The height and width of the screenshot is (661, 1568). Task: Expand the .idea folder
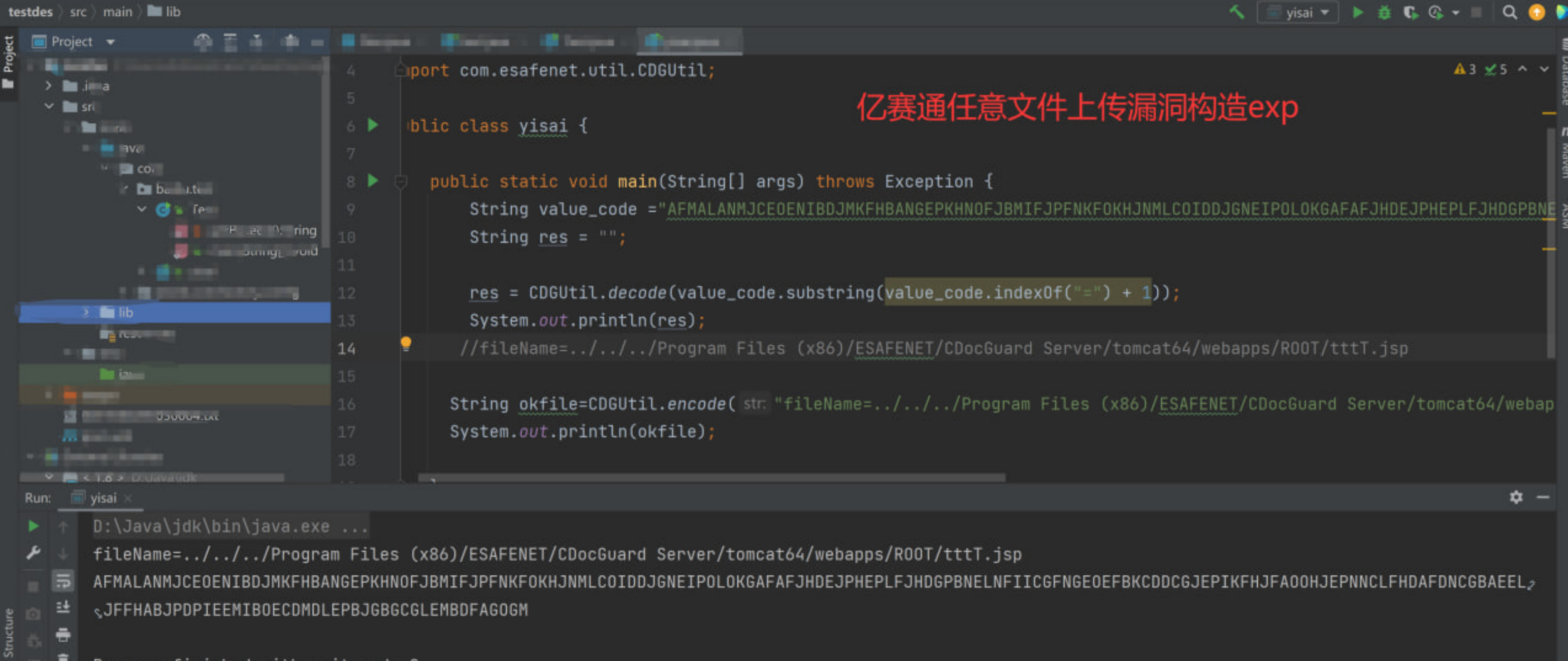coord(48,86)
